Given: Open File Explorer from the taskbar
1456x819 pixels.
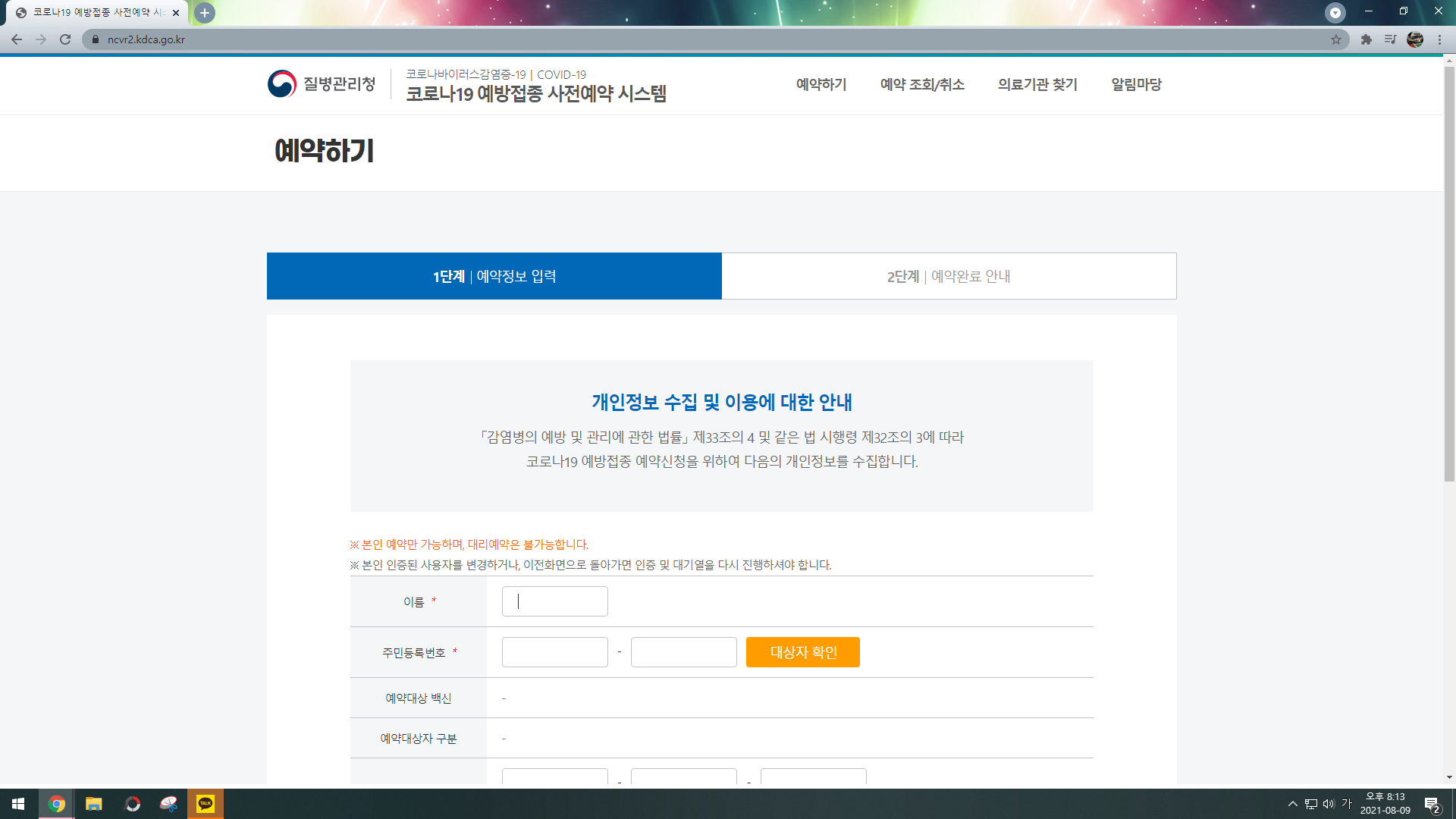Looking at the screenshot, I should [94, 804].
